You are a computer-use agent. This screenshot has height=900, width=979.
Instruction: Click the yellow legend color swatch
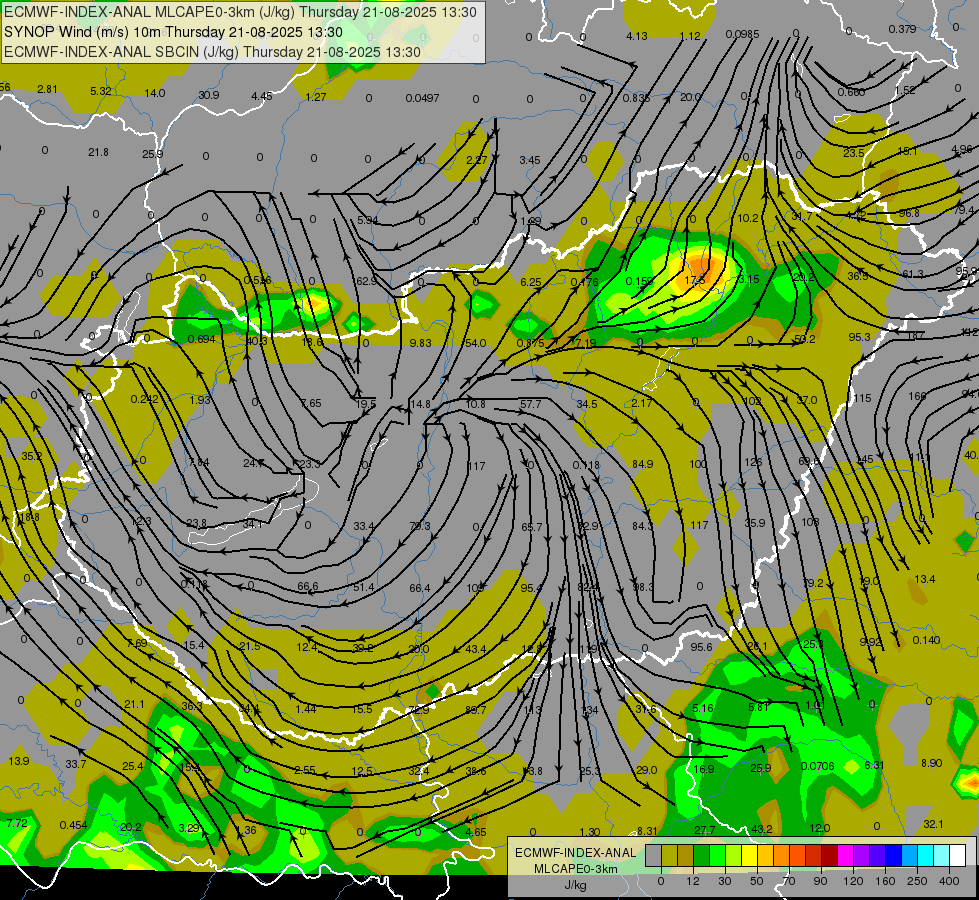tap(749, 855)
